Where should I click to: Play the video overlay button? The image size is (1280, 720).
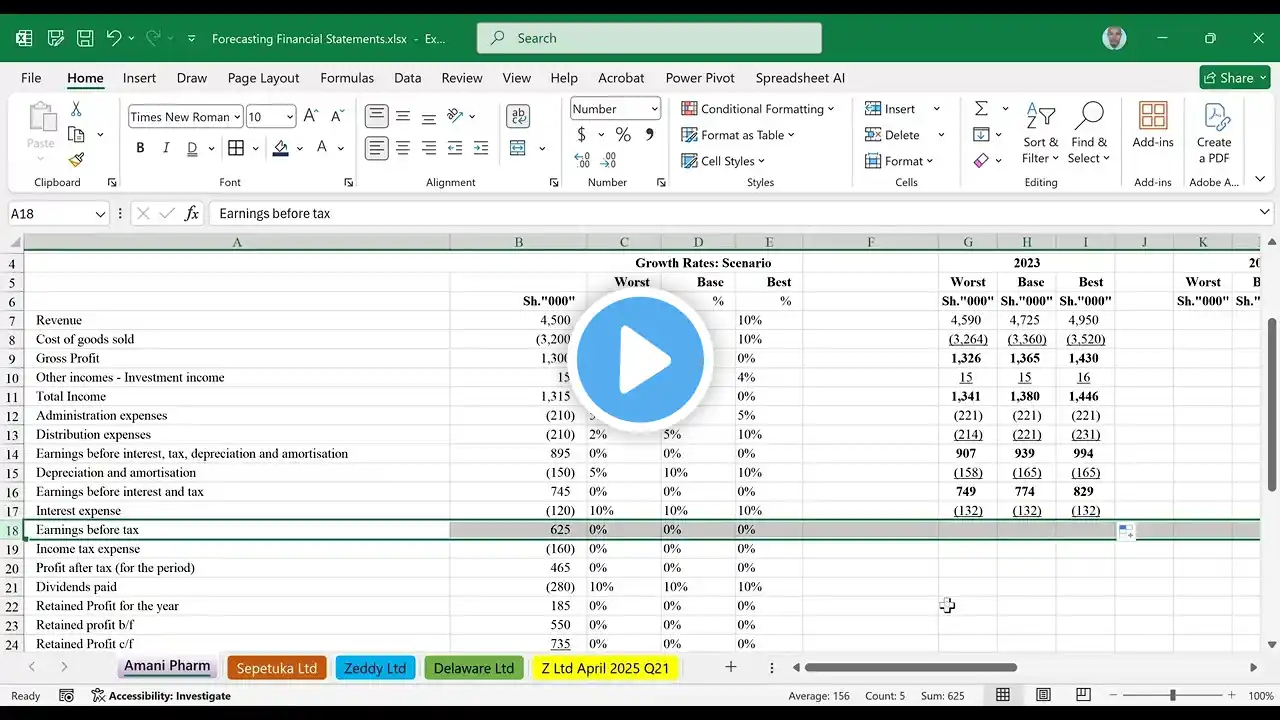(640, 360)
